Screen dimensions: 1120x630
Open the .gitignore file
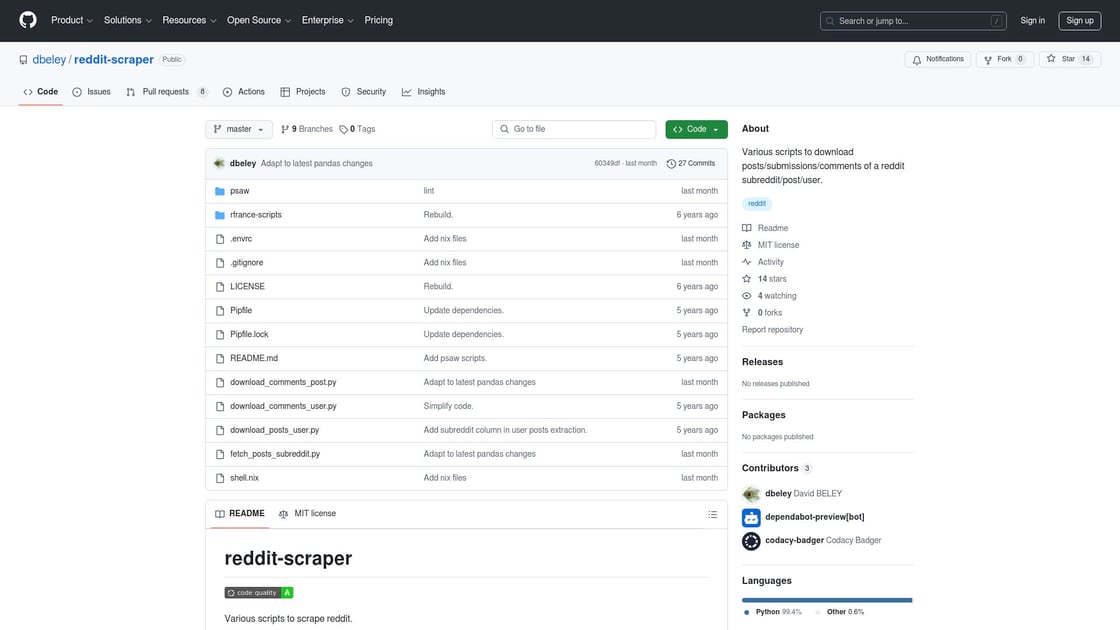pos(246,263)
